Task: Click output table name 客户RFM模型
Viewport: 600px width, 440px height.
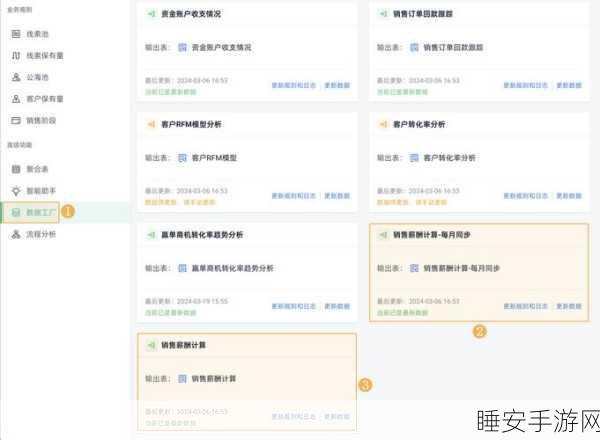Action: coord(214,158)
